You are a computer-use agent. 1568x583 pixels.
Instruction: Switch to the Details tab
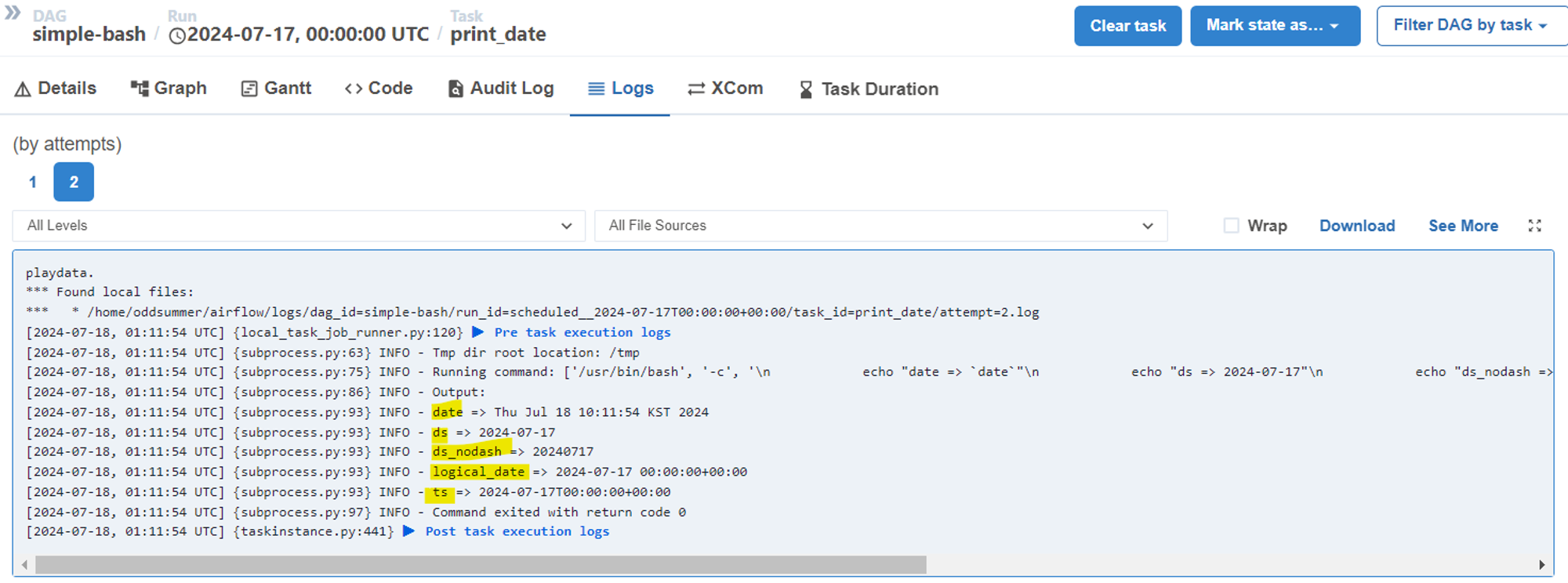[x=56, y=89]
